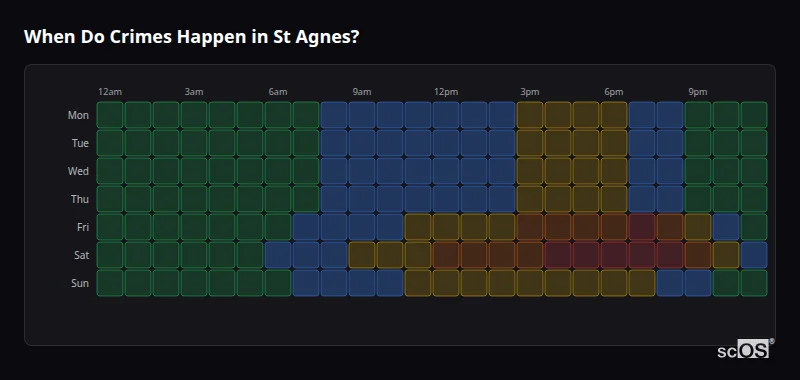Viewport: 800px width, 380px height.
Task: Select the Wednesday 9am heatmap cell
Action: pos(362,171)
